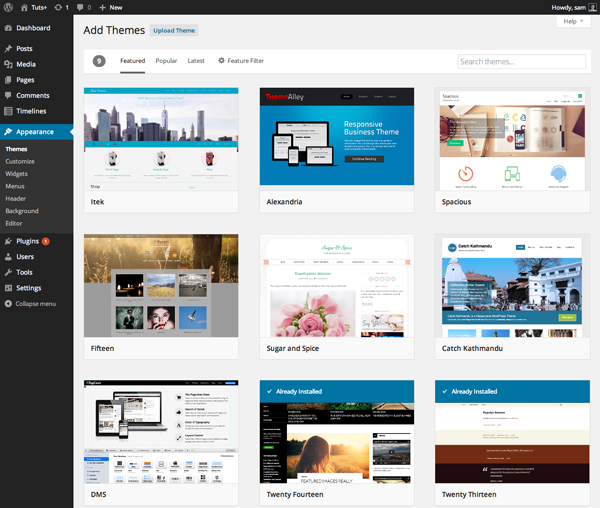600x508 pixels.
Task: Select the Already Installed banner on Twenty Fourteen
Action: click(x=337, y=391)
